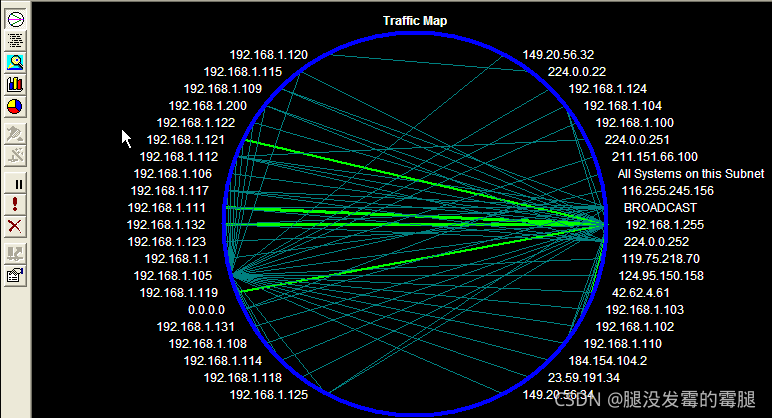Select external host 23.59.191.34 label

pos(584,378)
